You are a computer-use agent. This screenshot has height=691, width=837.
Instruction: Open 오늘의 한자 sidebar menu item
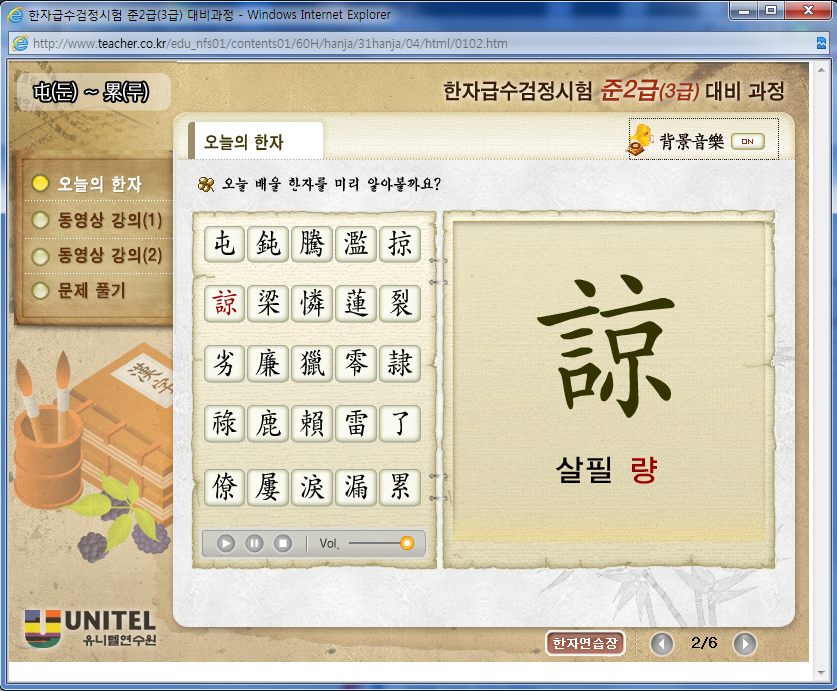[x=86, y=184]
